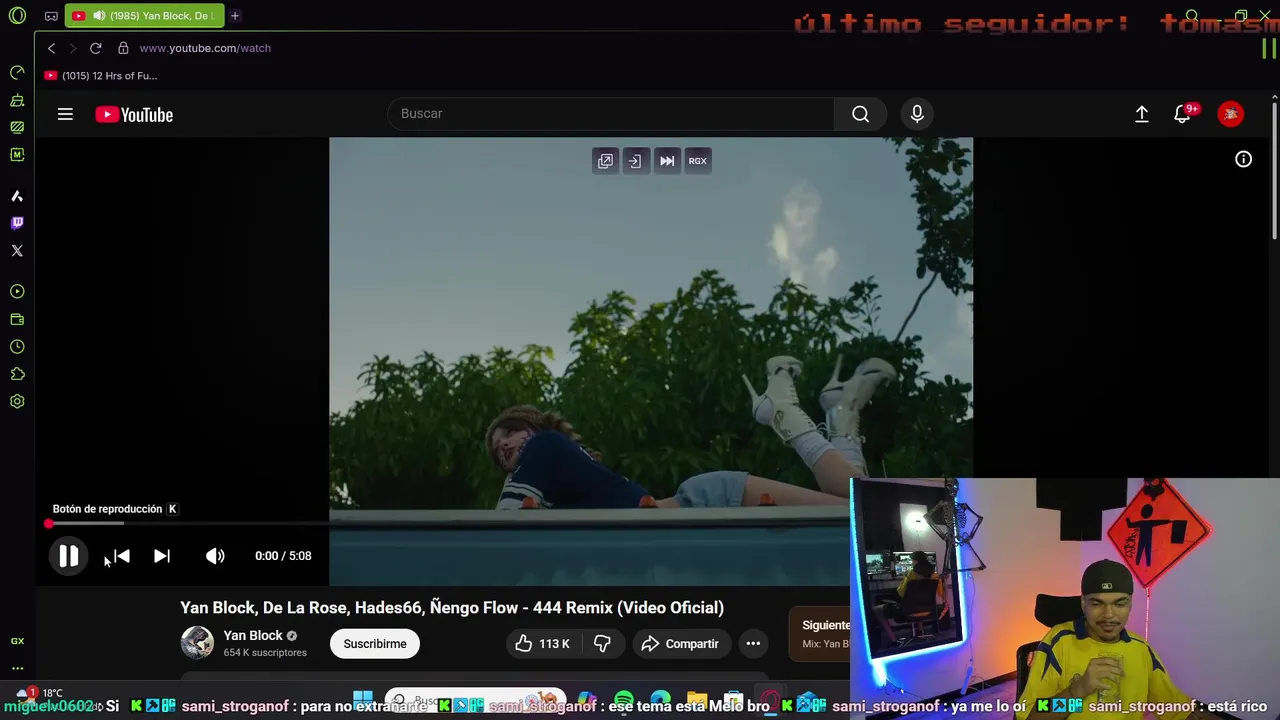
Task: Open GX Control speedometer panel in sidebar
Action: click(x=17, y=73)
